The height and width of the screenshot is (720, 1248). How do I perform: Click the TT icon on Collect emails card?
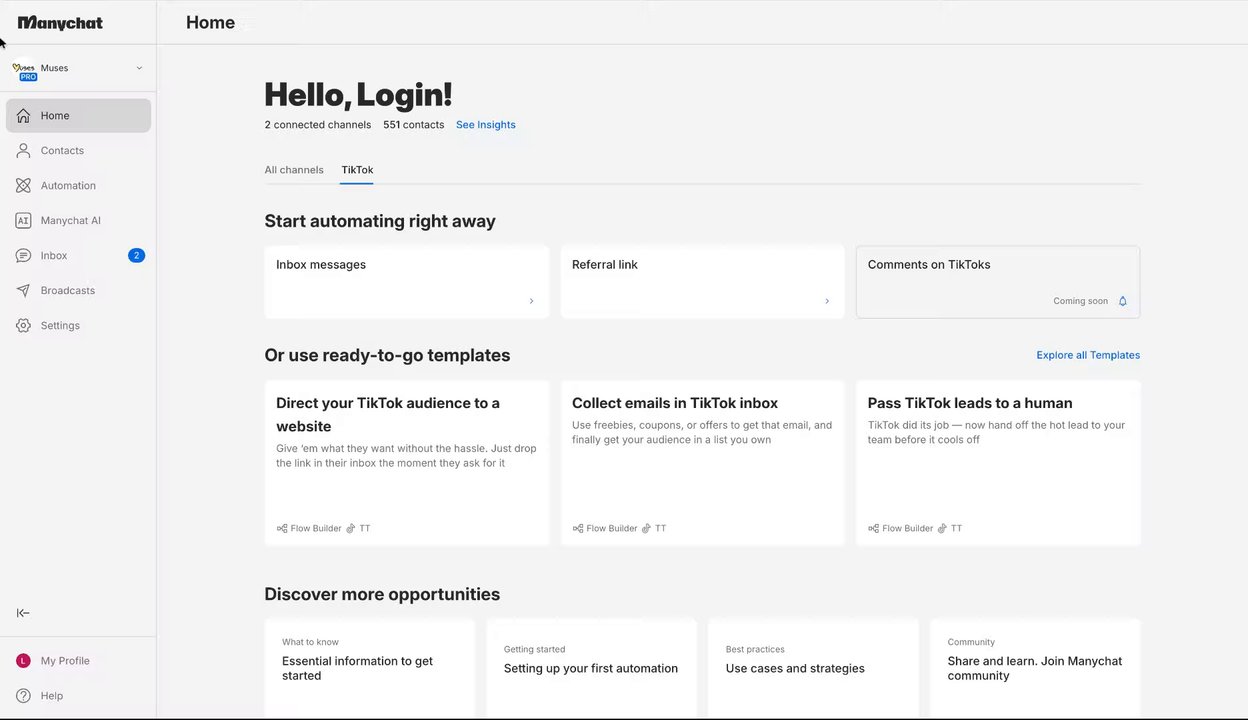coord(647,529)
